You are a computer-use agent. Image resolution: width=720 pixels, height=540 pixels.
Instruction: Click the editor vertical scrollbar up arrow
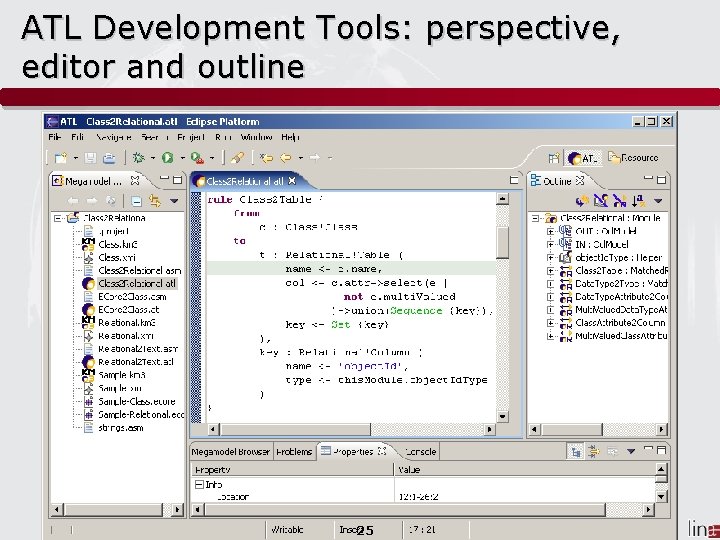502,199
